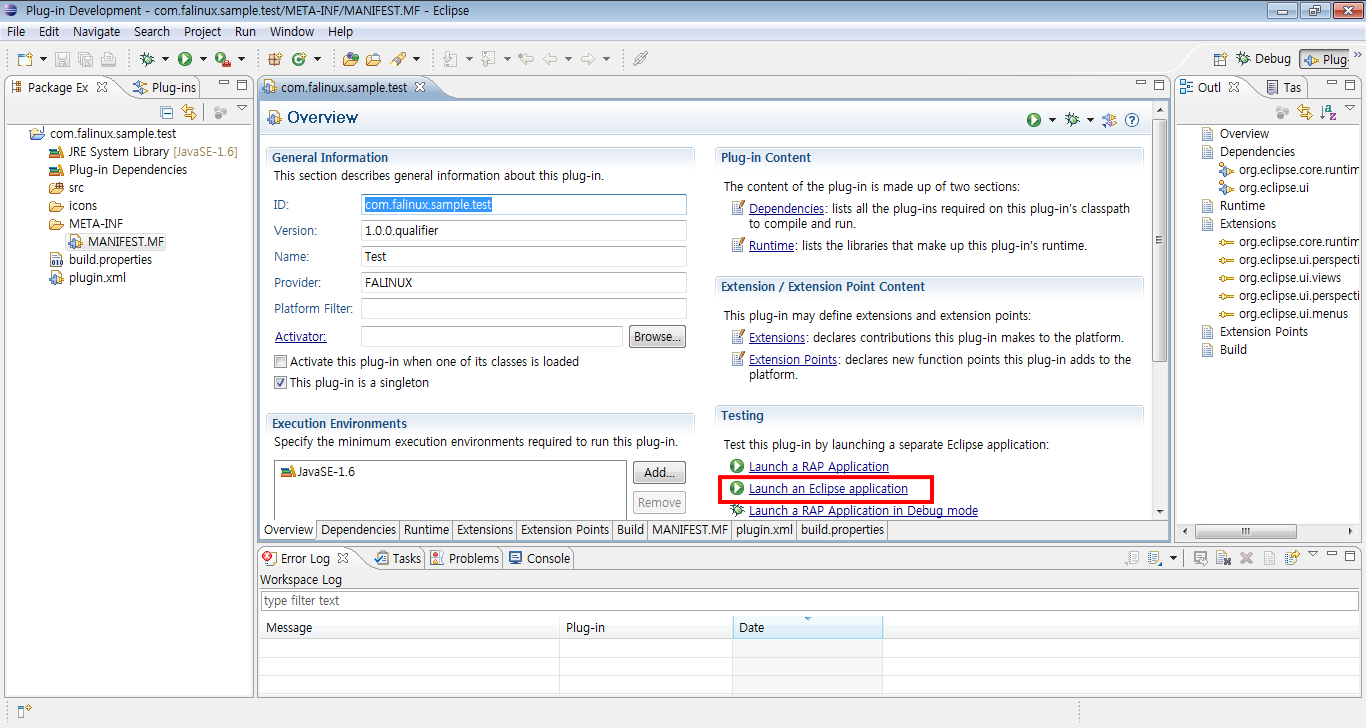Uncheck 'This plug-in is a singleton'
The image size is (1366, 728).
click(281, 383)
